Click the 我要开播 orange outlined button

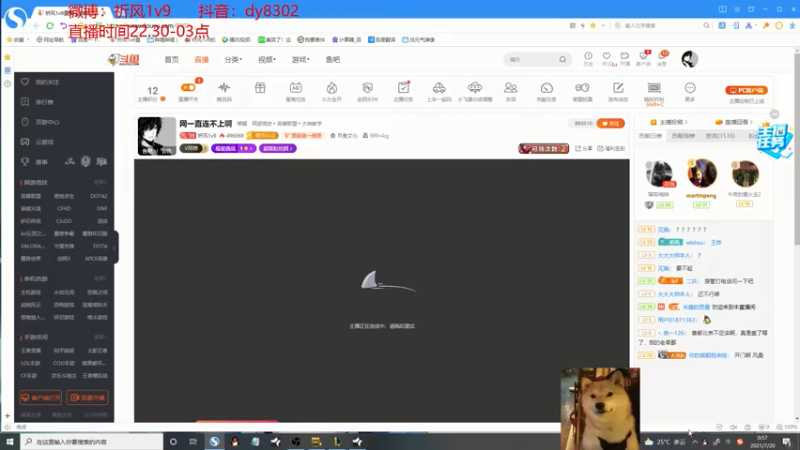(87, 397)
